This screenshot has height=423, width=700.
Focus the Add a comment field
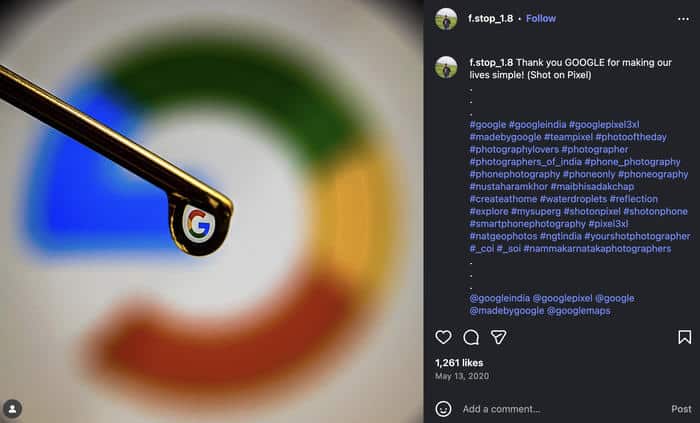click(560, 408)
